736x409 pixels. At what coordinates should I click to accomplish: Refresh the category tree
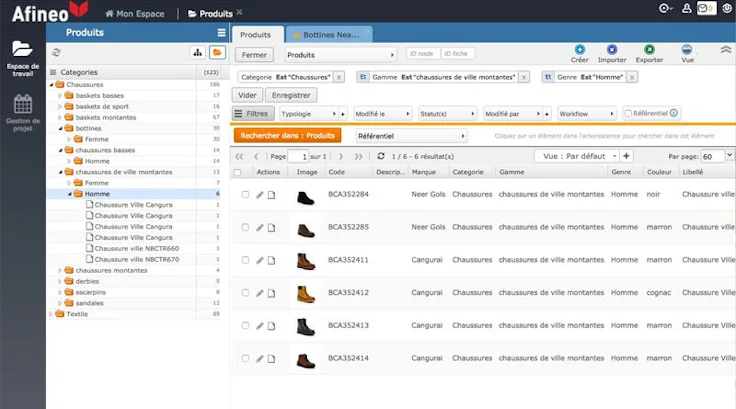click(56, 52)
